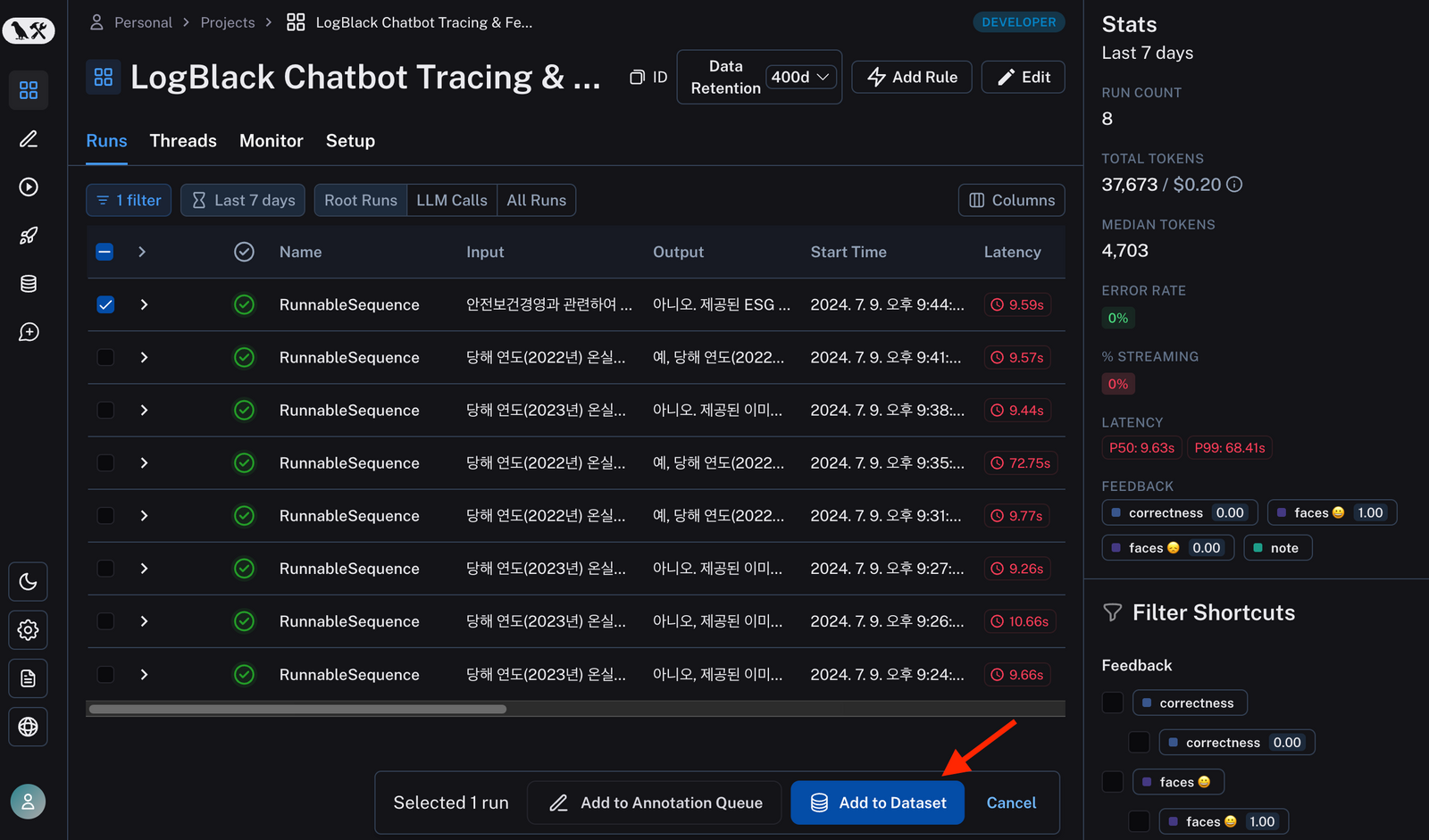Image resolution: width=1429 pixels, height=840 pixels.
Task: Open the rocket Deployments icon in sidebar
Action: point(29,236)
